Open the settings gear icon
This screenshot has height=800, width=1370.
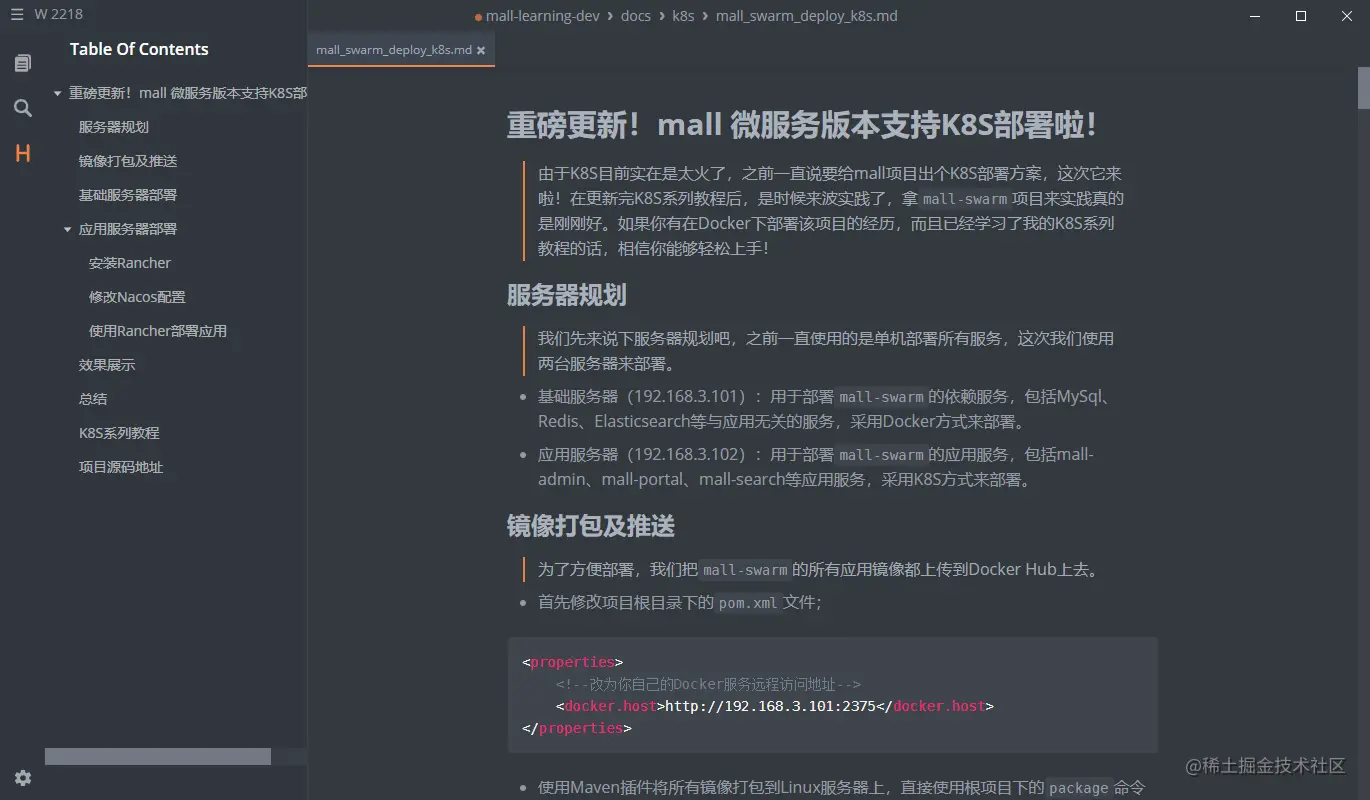[x=22, y=778]
